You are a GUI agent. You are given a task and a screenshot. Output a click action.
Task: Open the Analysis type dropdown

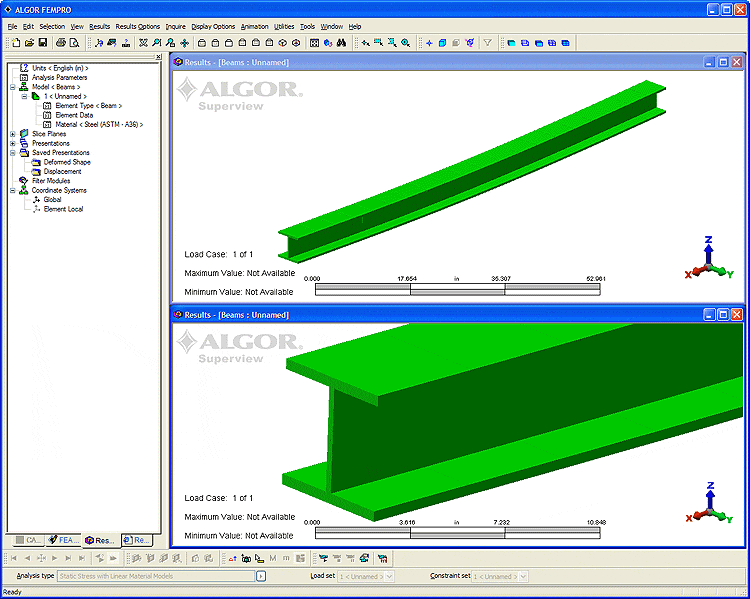click(261, 577)
